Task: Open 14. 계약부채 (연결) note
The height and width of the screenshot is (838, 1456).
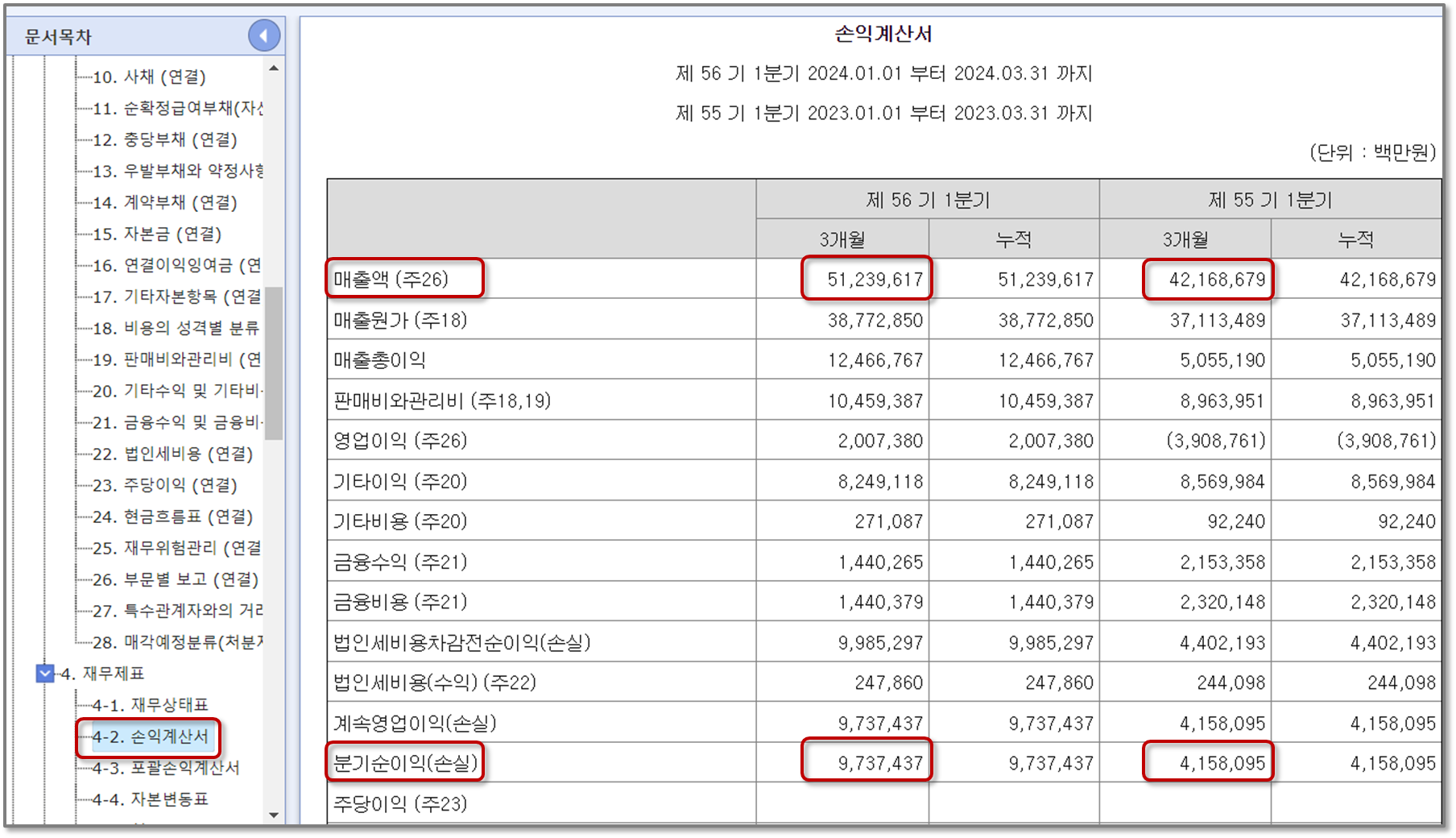Action: (164, 202)
